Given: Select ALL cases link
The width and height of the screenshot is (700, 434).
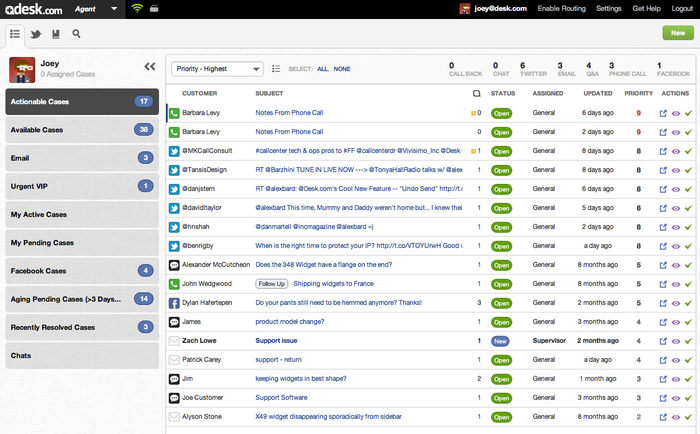Looking at the screenshot, I should [x=322, y=69].
